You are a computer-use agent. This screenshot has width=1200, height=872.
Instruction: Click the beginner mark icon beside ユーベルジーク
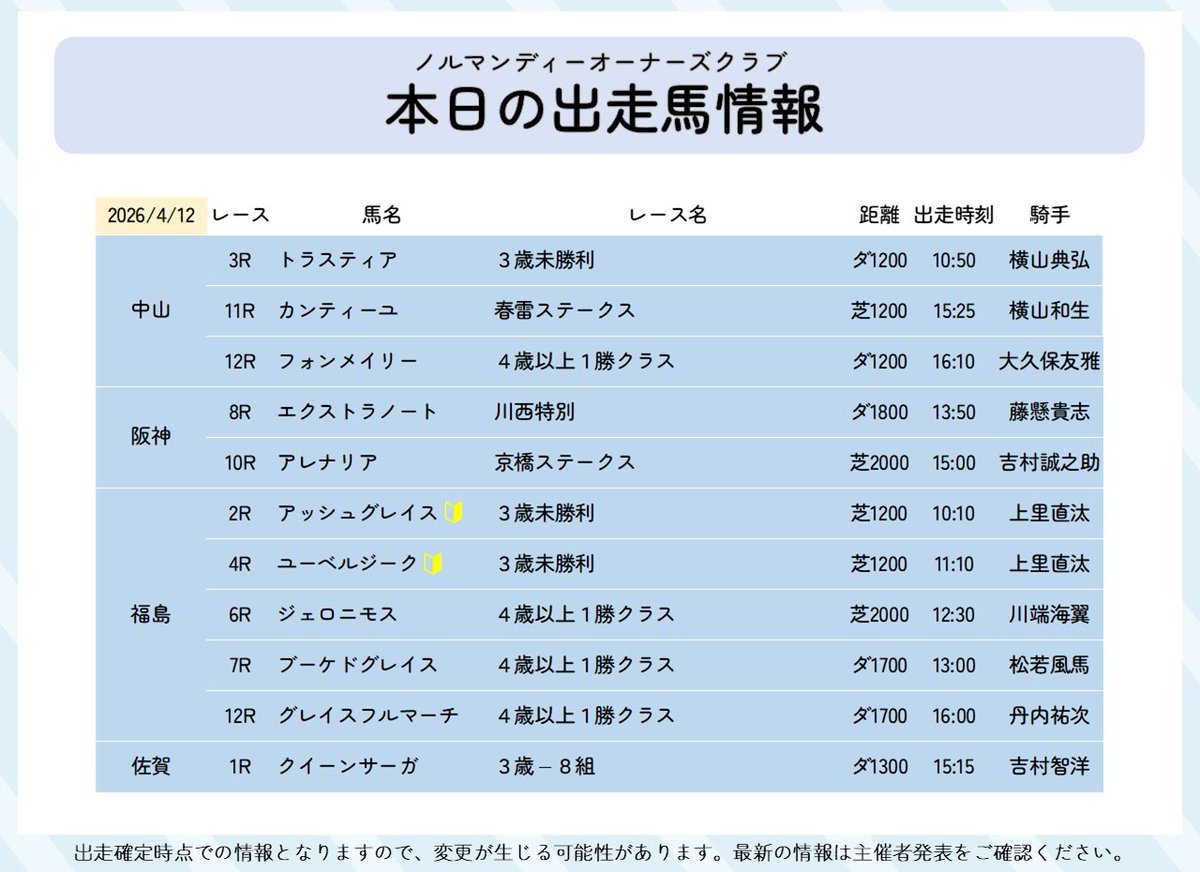coord(433,564)
